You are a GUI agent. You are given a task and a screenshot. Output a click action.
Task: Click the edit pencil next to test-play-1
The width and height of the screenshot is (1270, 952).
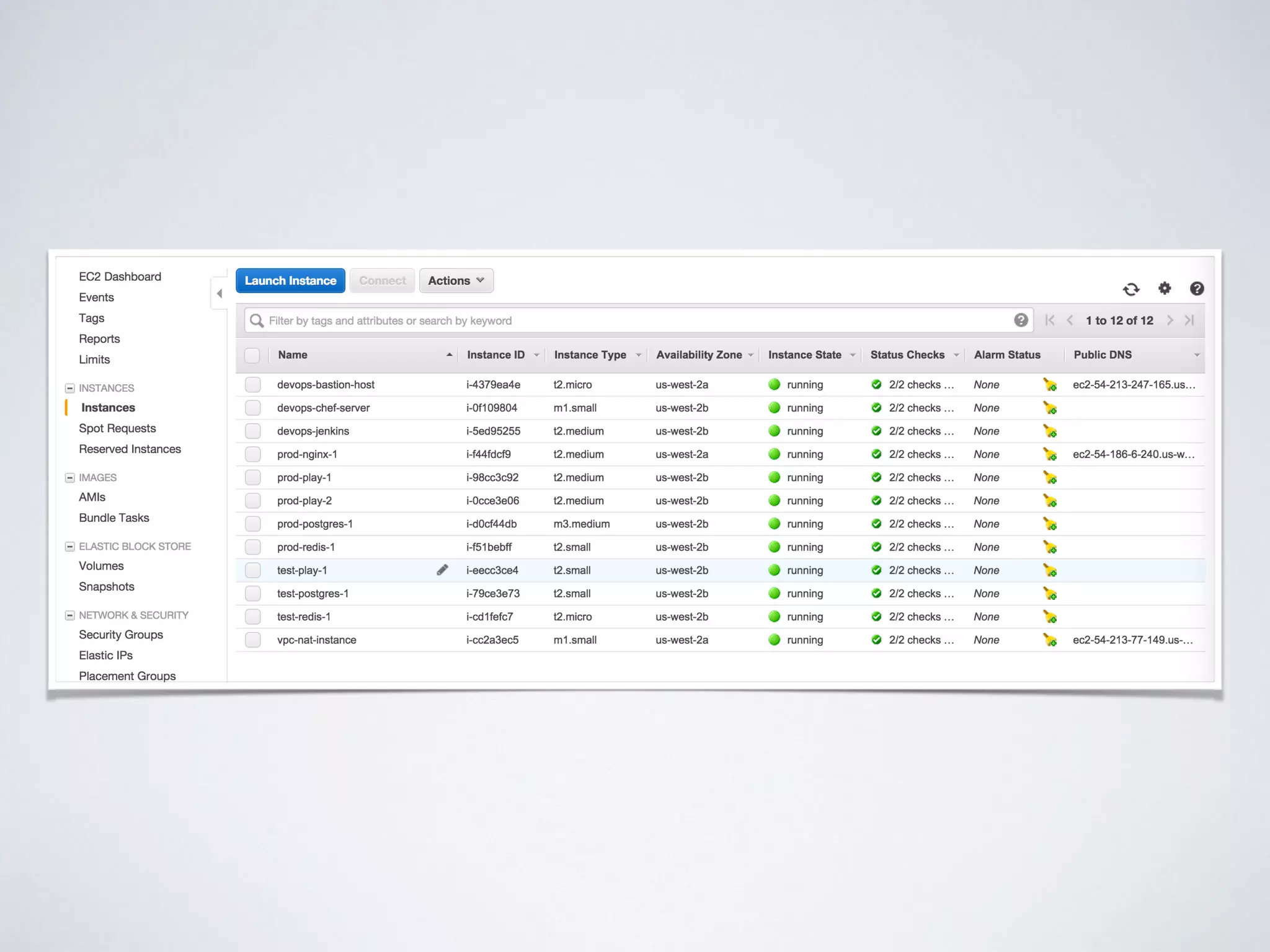pos(442,570)
